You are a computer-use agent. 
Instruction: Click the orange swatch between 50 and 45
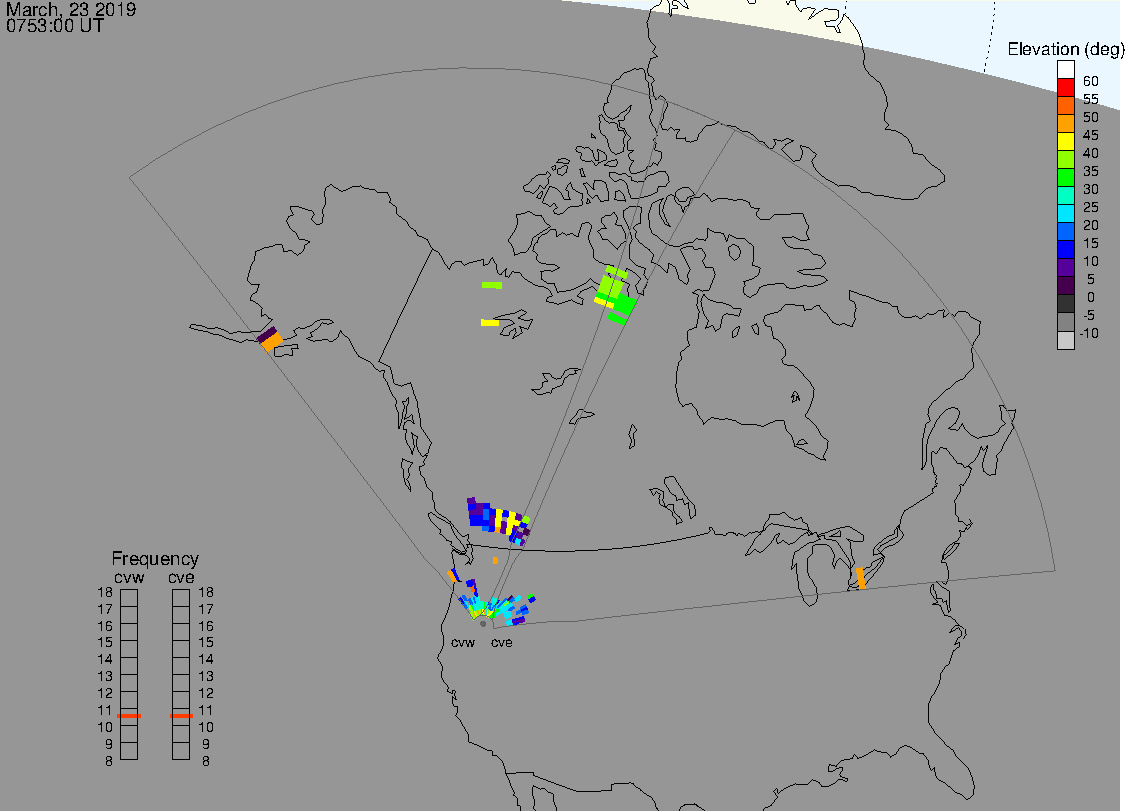1065,123
